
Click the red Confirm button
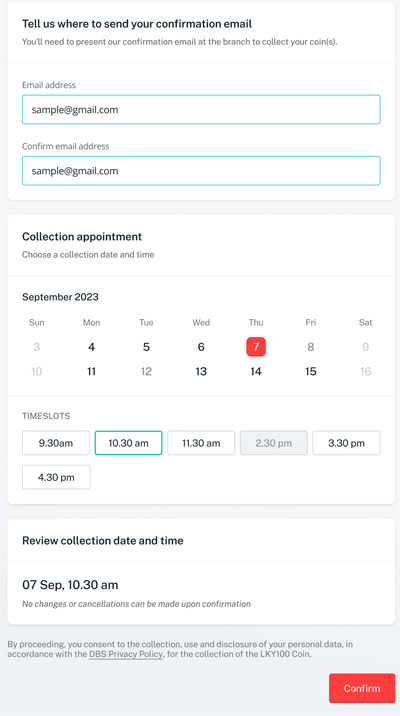pyautogui.click(x=362, y=688)
